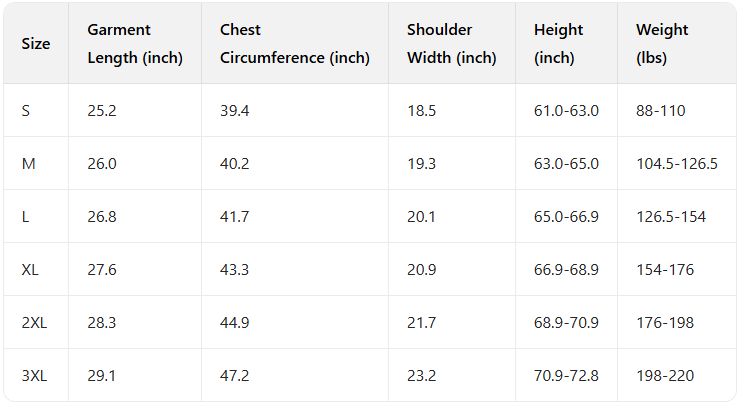Click the Garment Length (inch) header
The image size is (739, 403).
(x=135, y=44)
